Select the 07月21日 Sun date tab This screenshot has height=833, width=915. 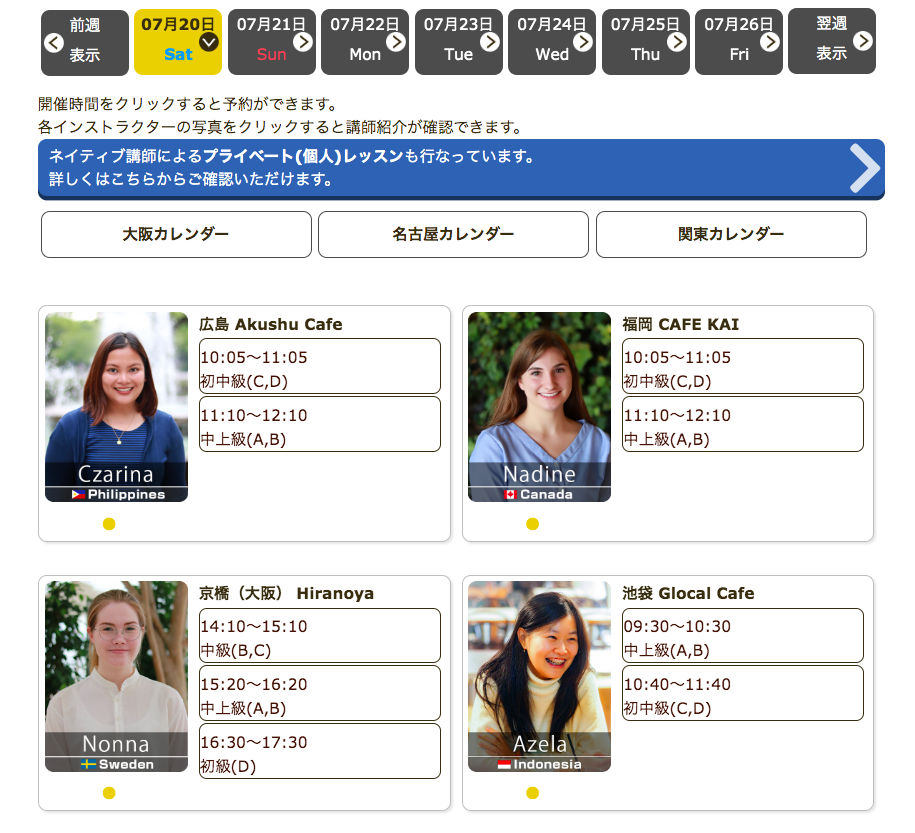coord(271,42)
